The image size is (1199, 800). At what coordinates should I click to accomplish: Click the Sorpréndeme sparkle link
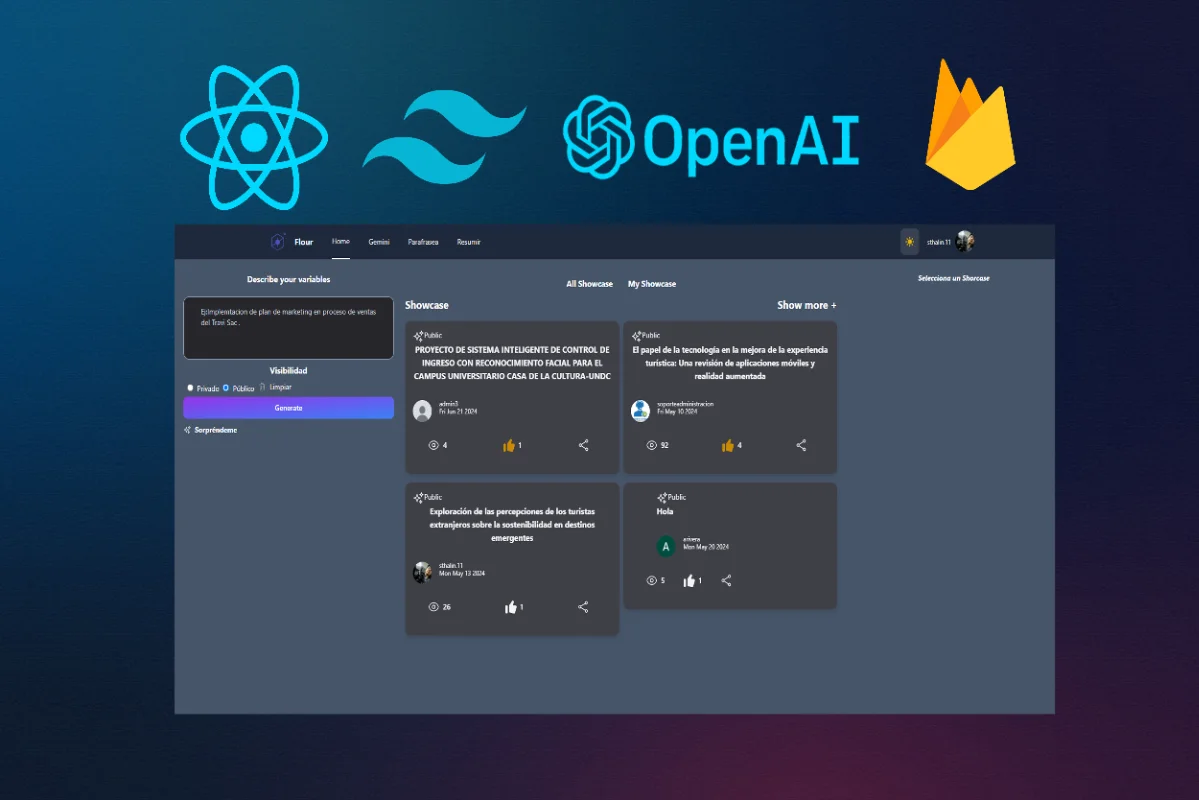[211, 430]
